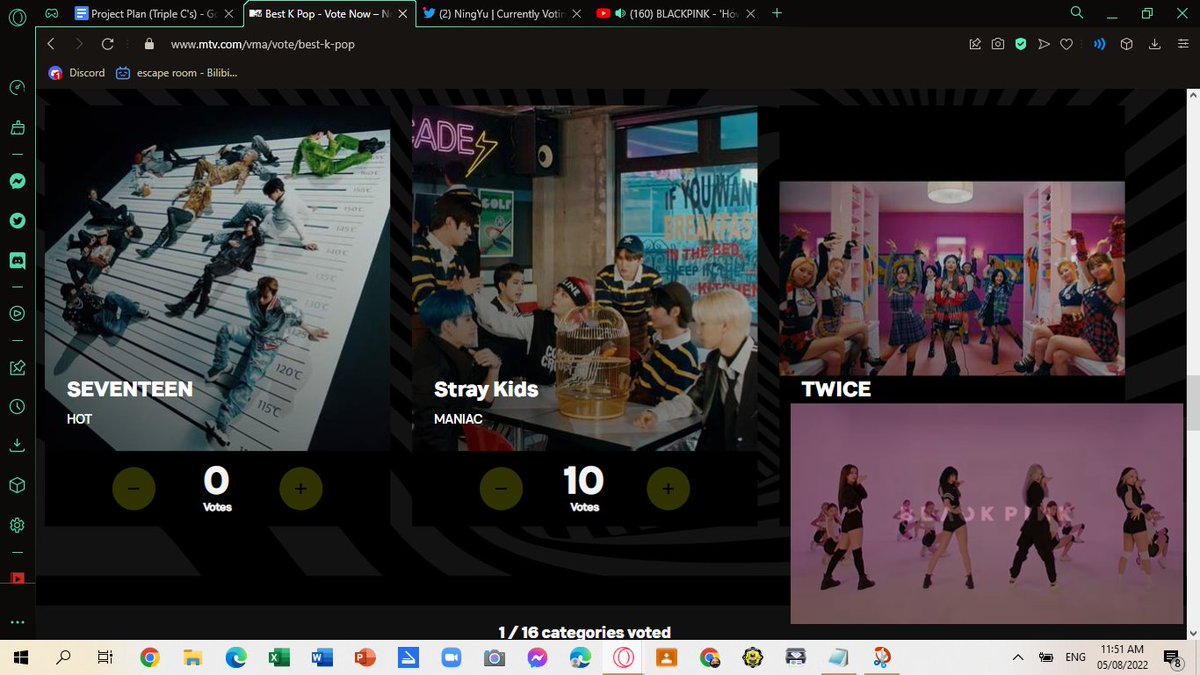Increase SEVENTEEN votes with plus button
Image resolution: width=1200 pixels, height=675 pixels.
pos(301,488)
